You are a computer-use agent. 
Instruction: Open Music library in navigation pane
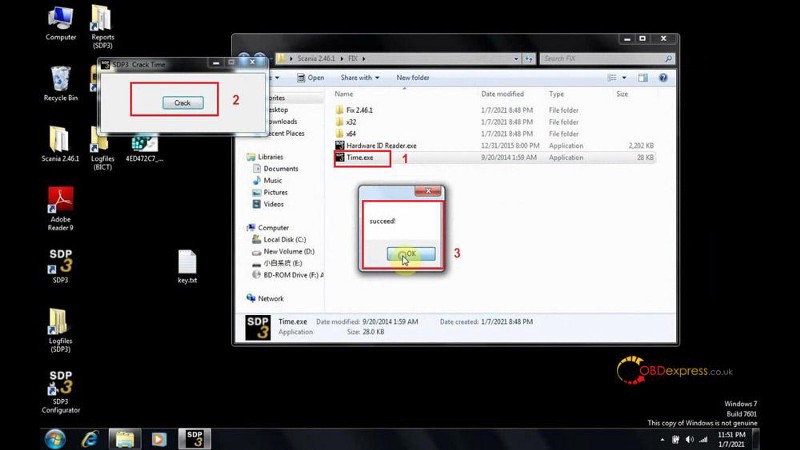click(x=267, y=180)
